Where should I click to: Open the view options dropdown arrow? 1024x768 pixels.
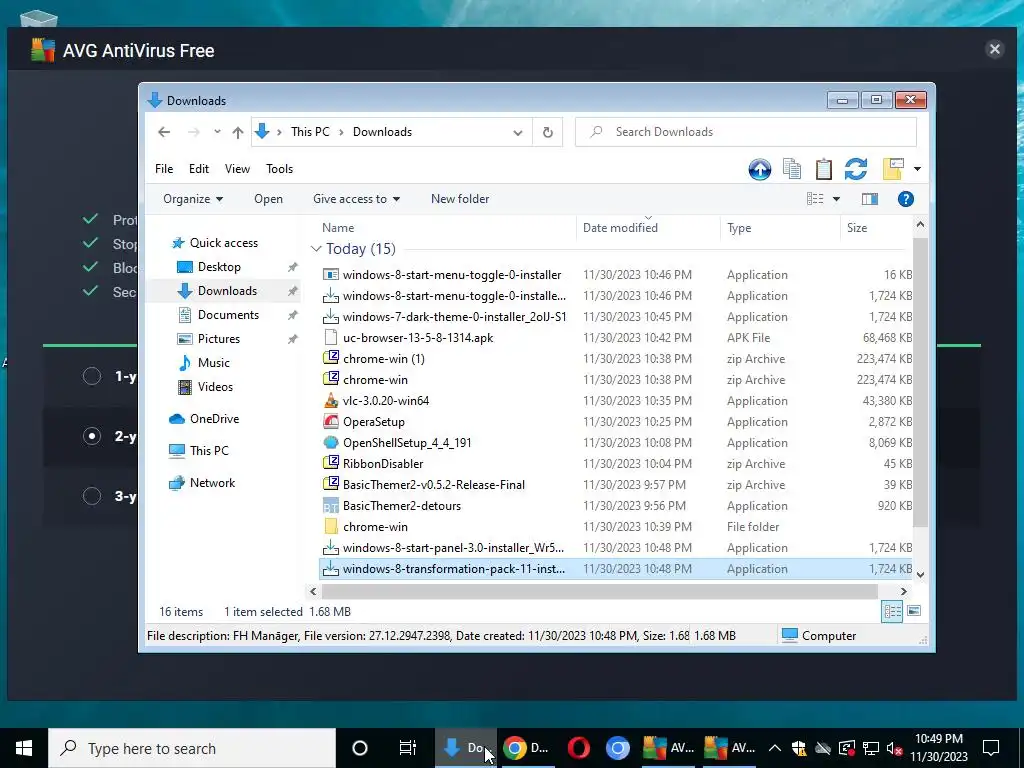click(836, 199)
